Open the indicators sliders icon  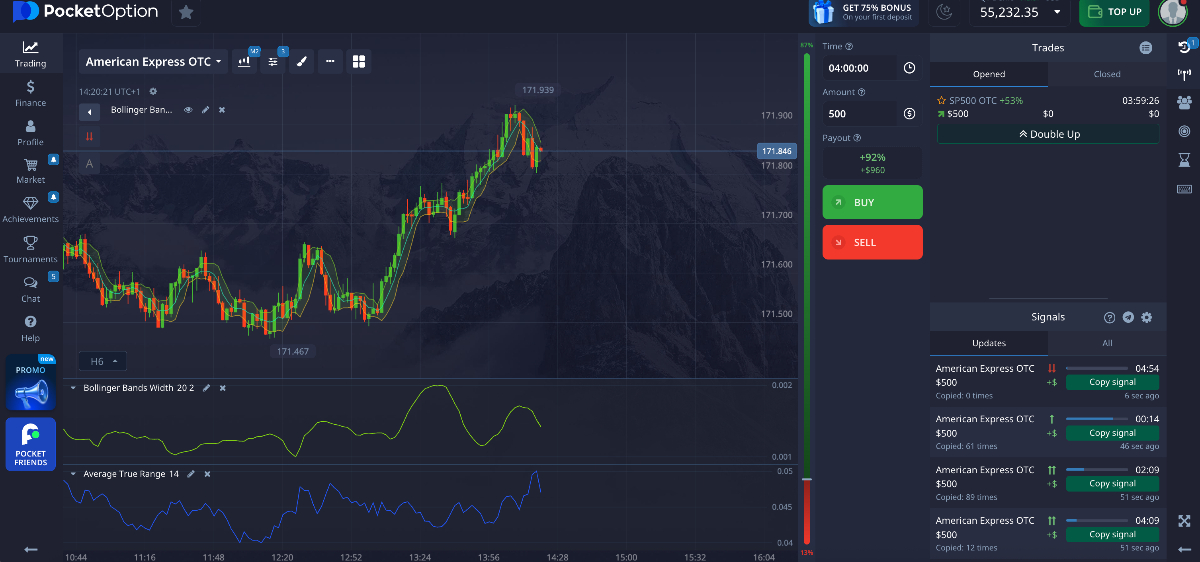[273, 62]
